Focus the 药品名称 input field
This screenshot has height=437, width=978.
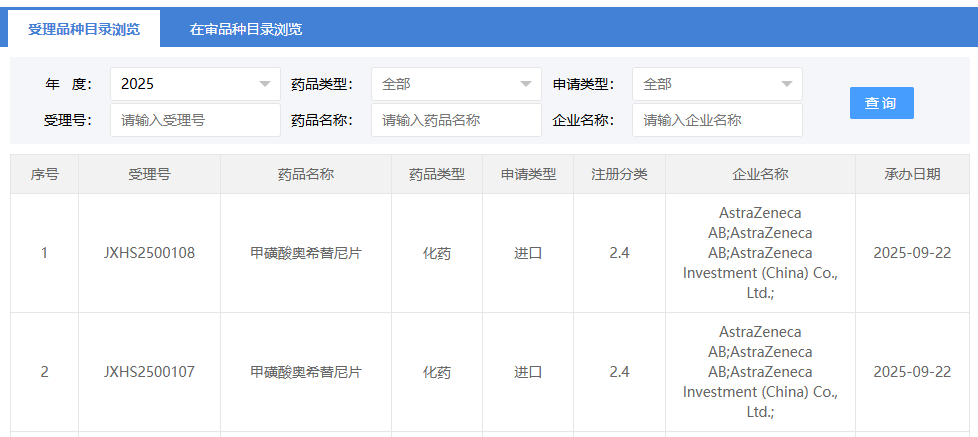[456, 120]
